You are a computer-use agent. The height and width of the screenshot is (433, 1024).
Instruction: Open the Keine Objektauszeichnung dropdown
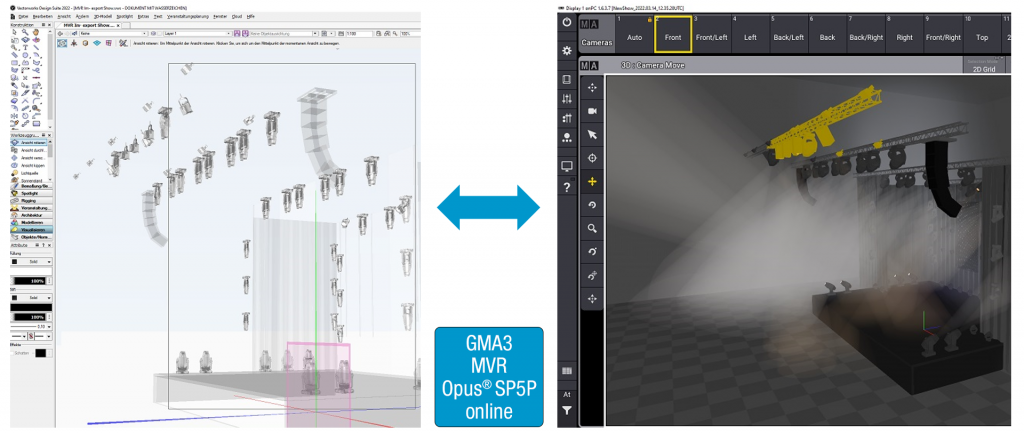click(285, 33)
